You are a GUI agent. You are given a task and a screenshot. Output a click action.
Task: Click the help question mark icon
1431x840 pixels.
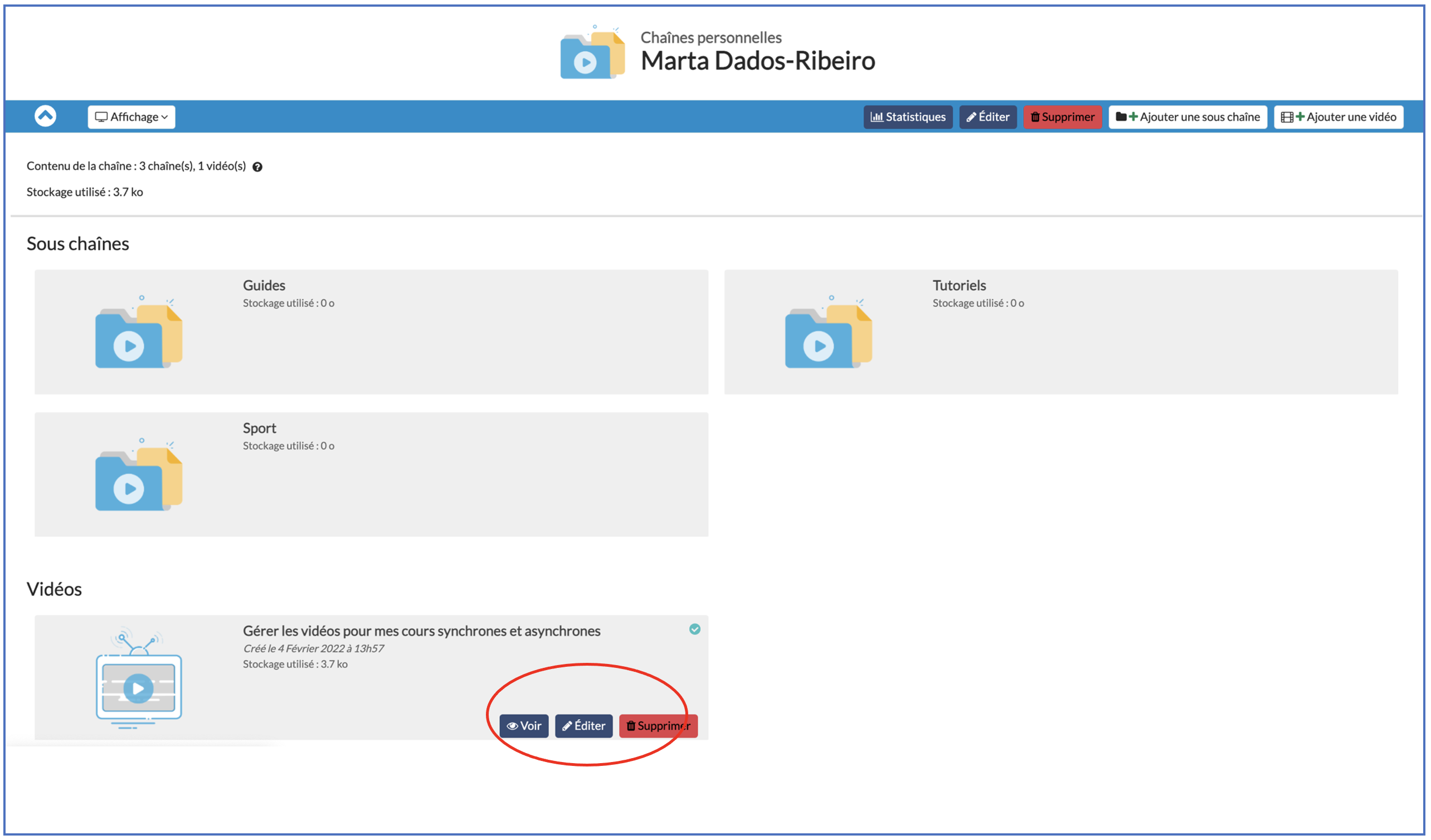pos(257,167)
